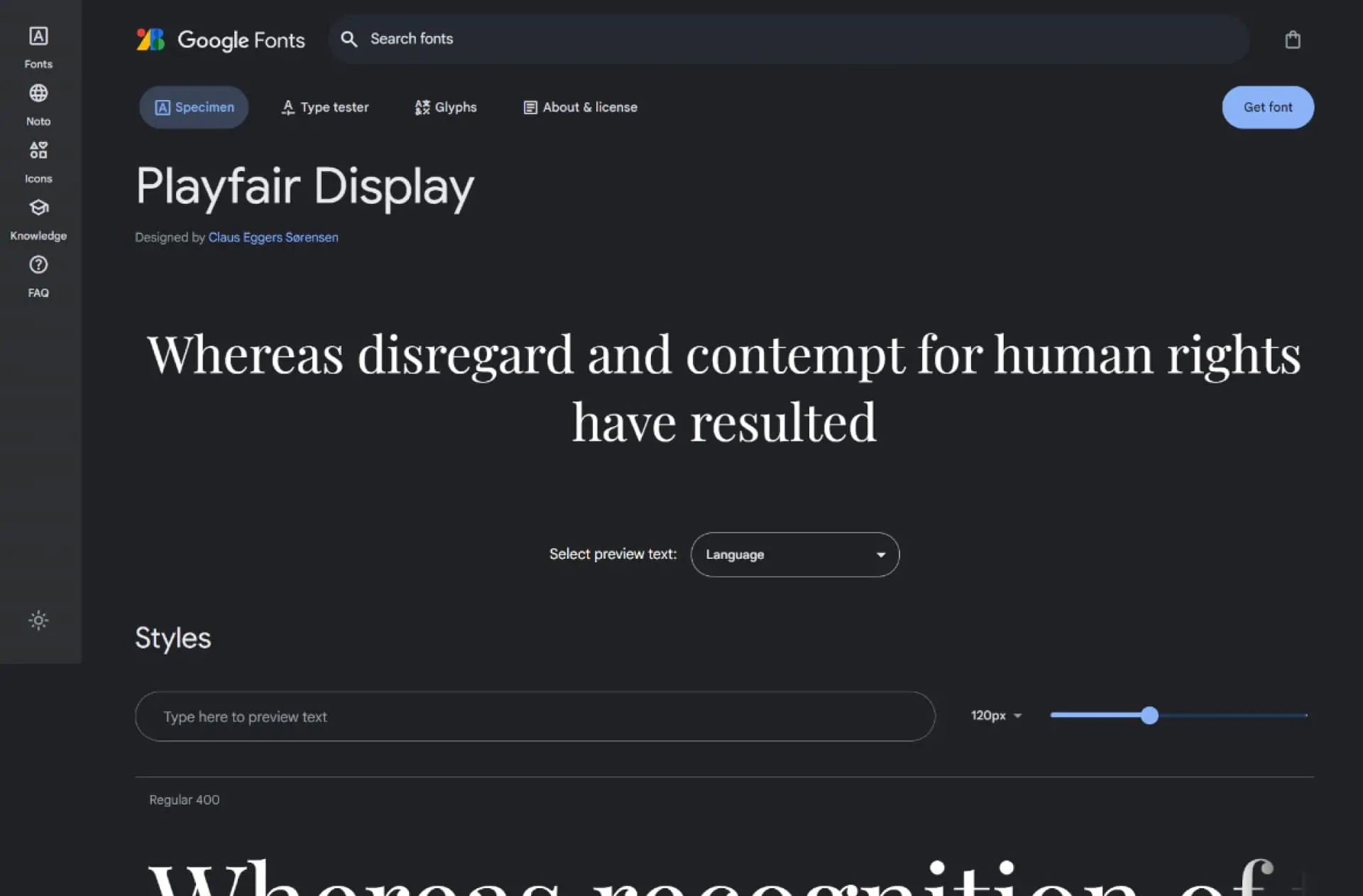Open the Knowledge section
Screen dimensions: 1363x896
37,218
